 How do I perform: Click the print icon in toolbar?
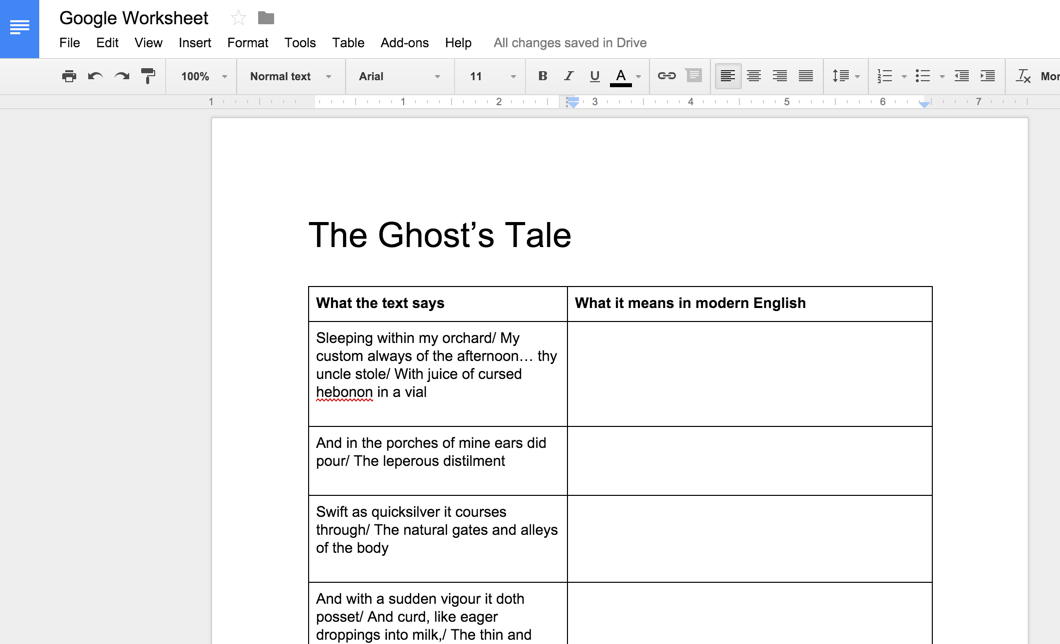coord(69,76)
